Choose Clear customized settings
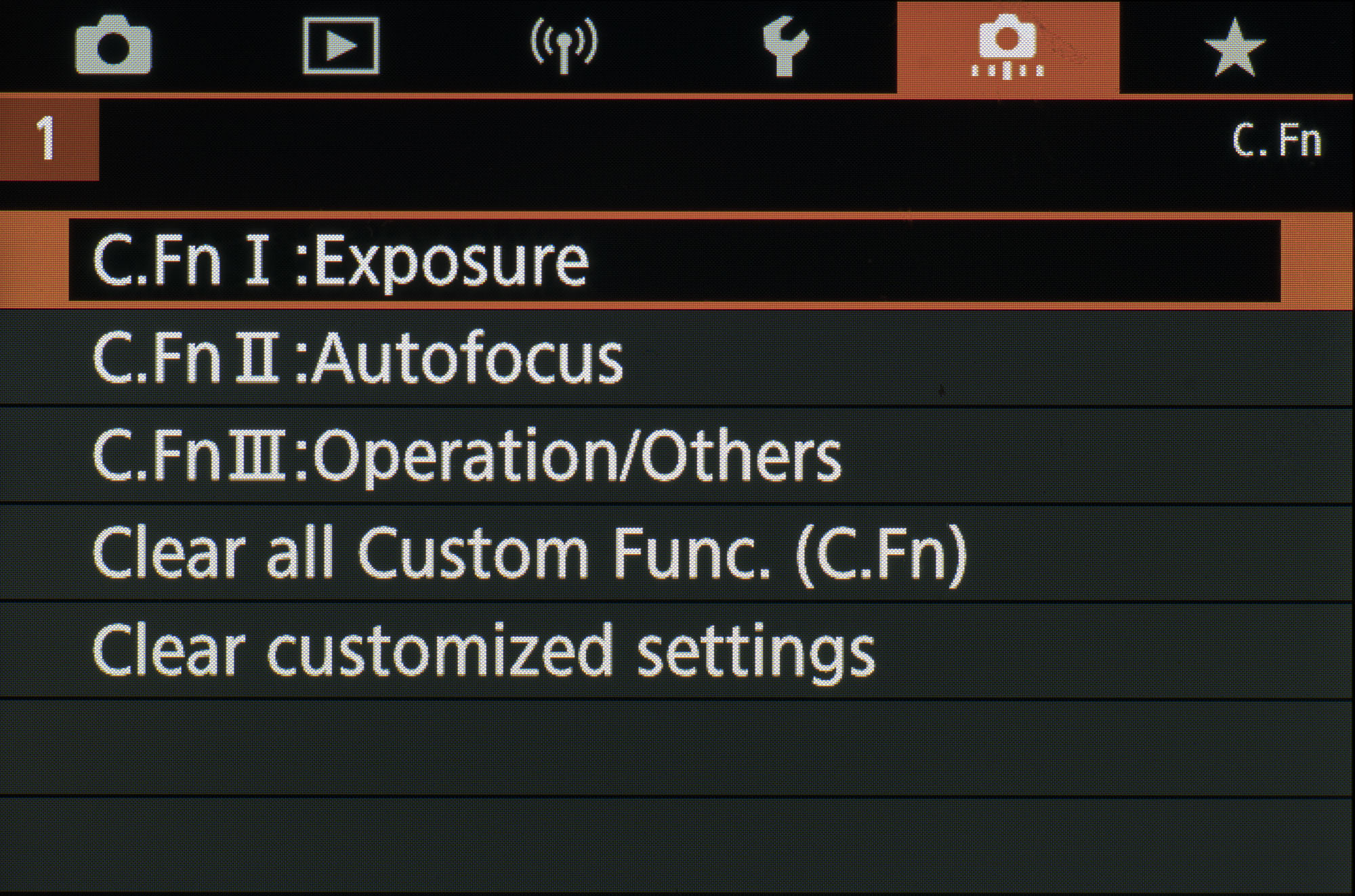The width and height of the screenshot is (1355, 896). pos(483,651)
